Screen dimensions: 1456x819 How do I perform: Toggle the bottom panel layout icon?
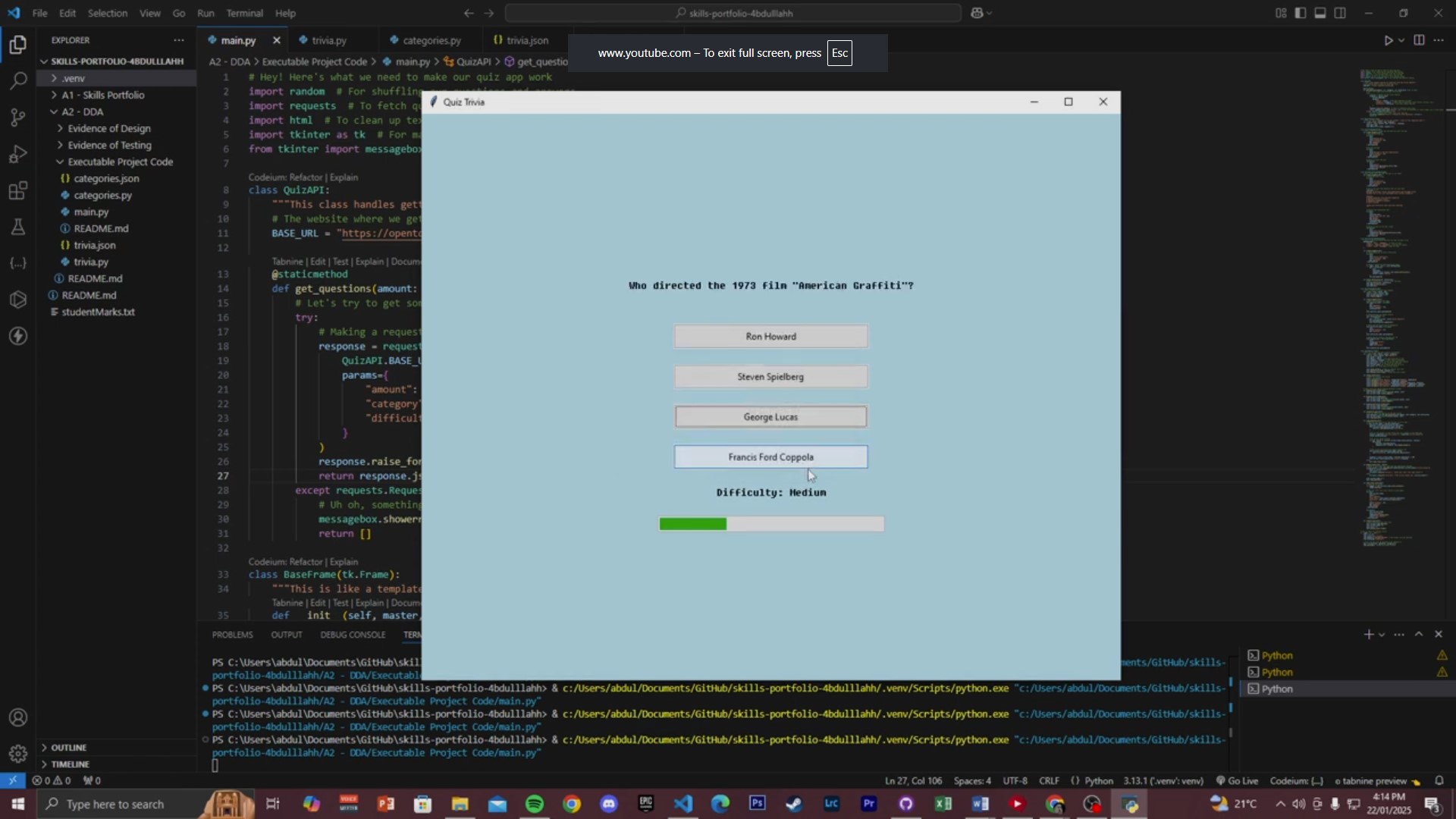point(1320,13)
